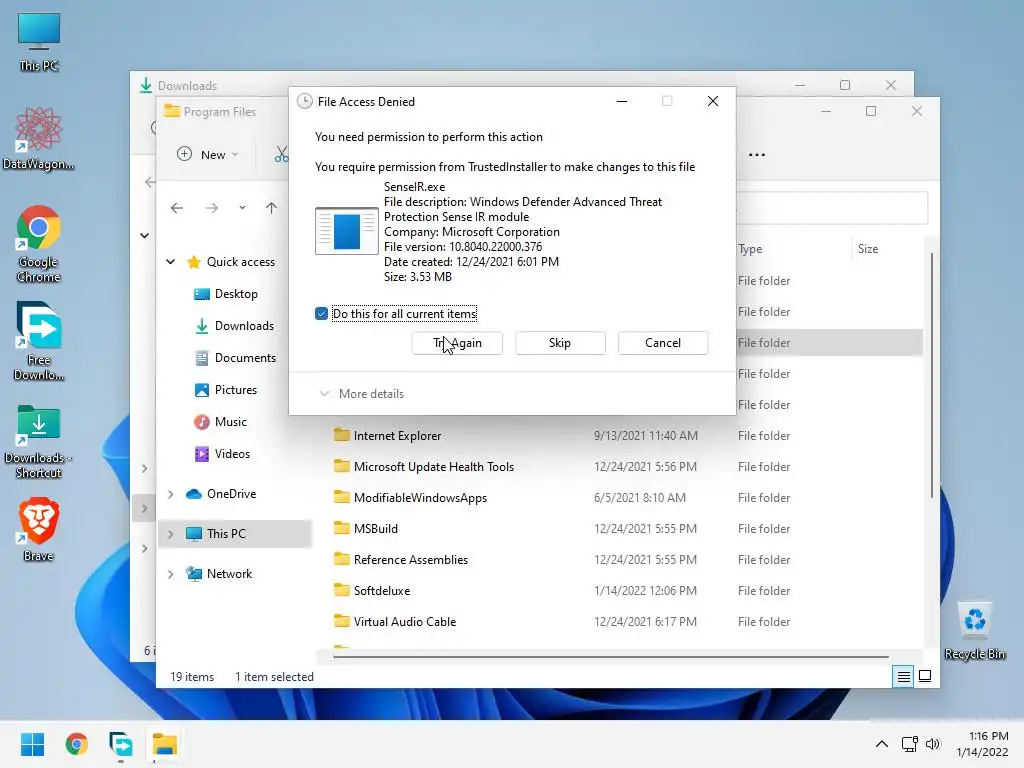
Task: Go up one folder level
Action: click(271, 208)
